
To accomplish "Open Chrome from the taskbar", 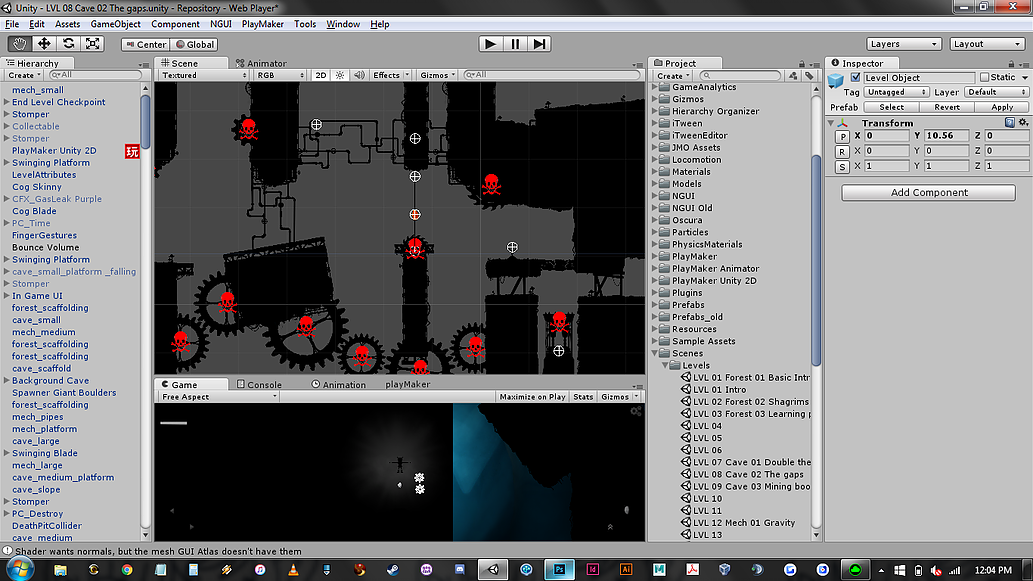I will tap(126, 570).
